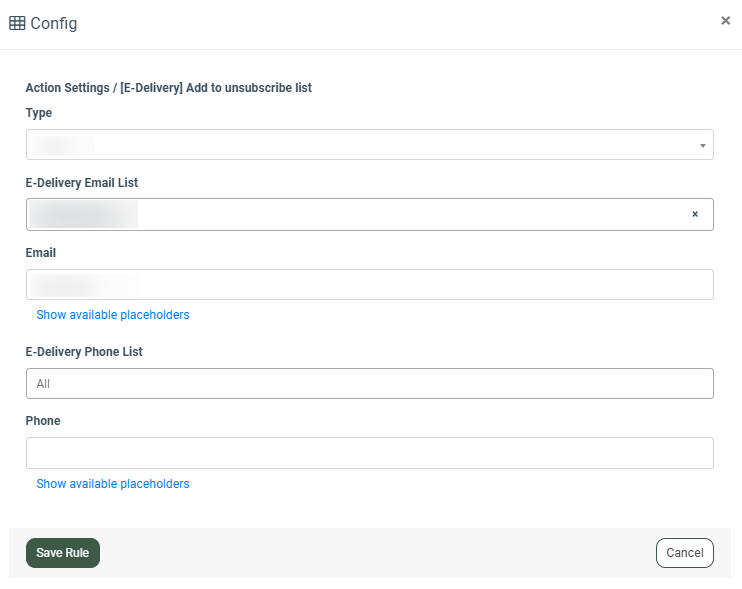Cancel the config dialog

click(x=685, y=553)
